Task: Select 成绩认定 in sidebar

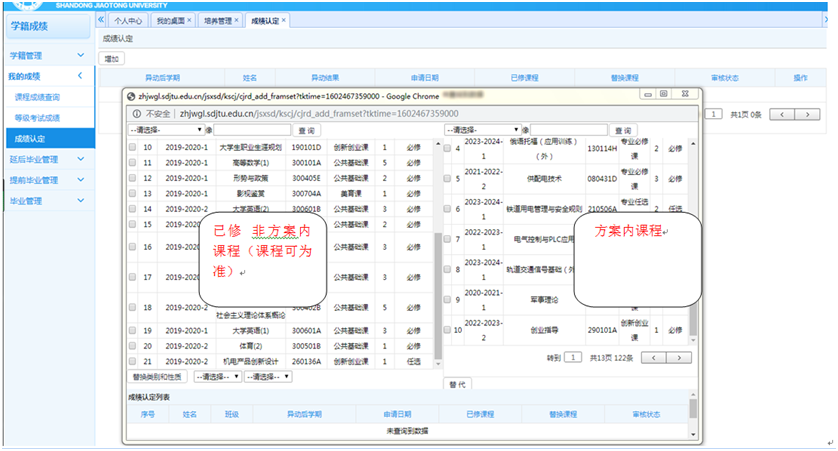Action: tap(50, 138)
